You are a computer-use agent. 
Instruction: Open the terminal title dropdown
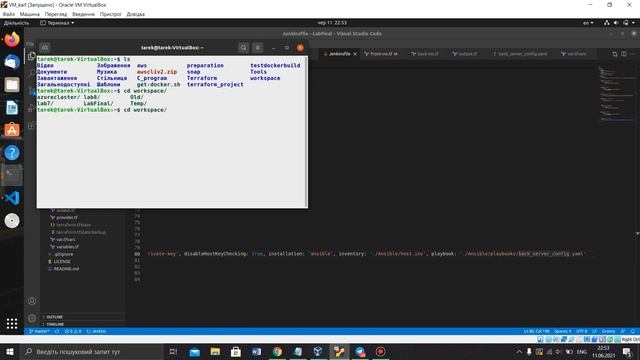pyautogui.click(x=172, y=48)
